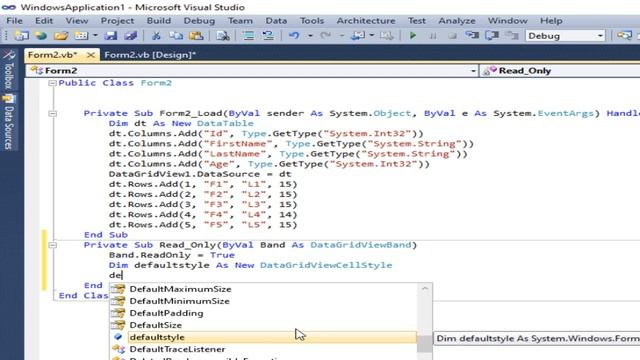Undo the last action

click(294, 36)
